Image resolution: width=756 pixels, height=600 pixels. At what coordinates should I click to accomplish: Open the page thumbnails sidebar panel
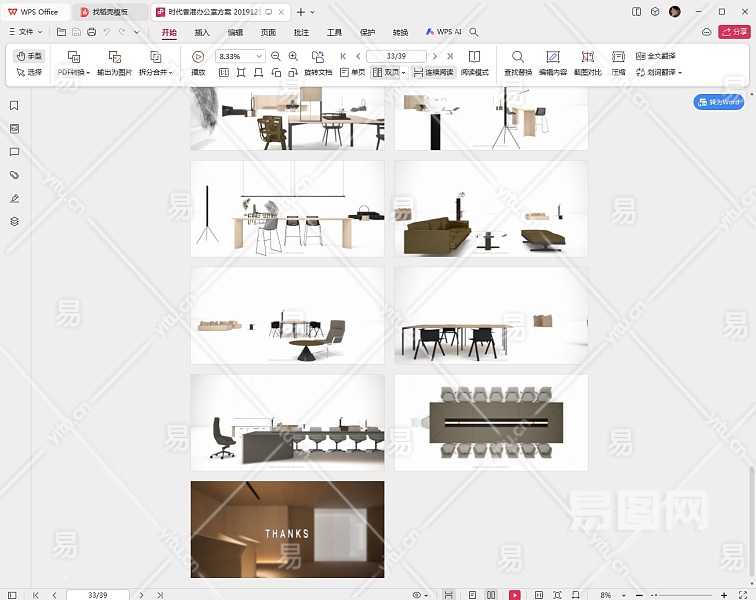[x=14, y=129]
